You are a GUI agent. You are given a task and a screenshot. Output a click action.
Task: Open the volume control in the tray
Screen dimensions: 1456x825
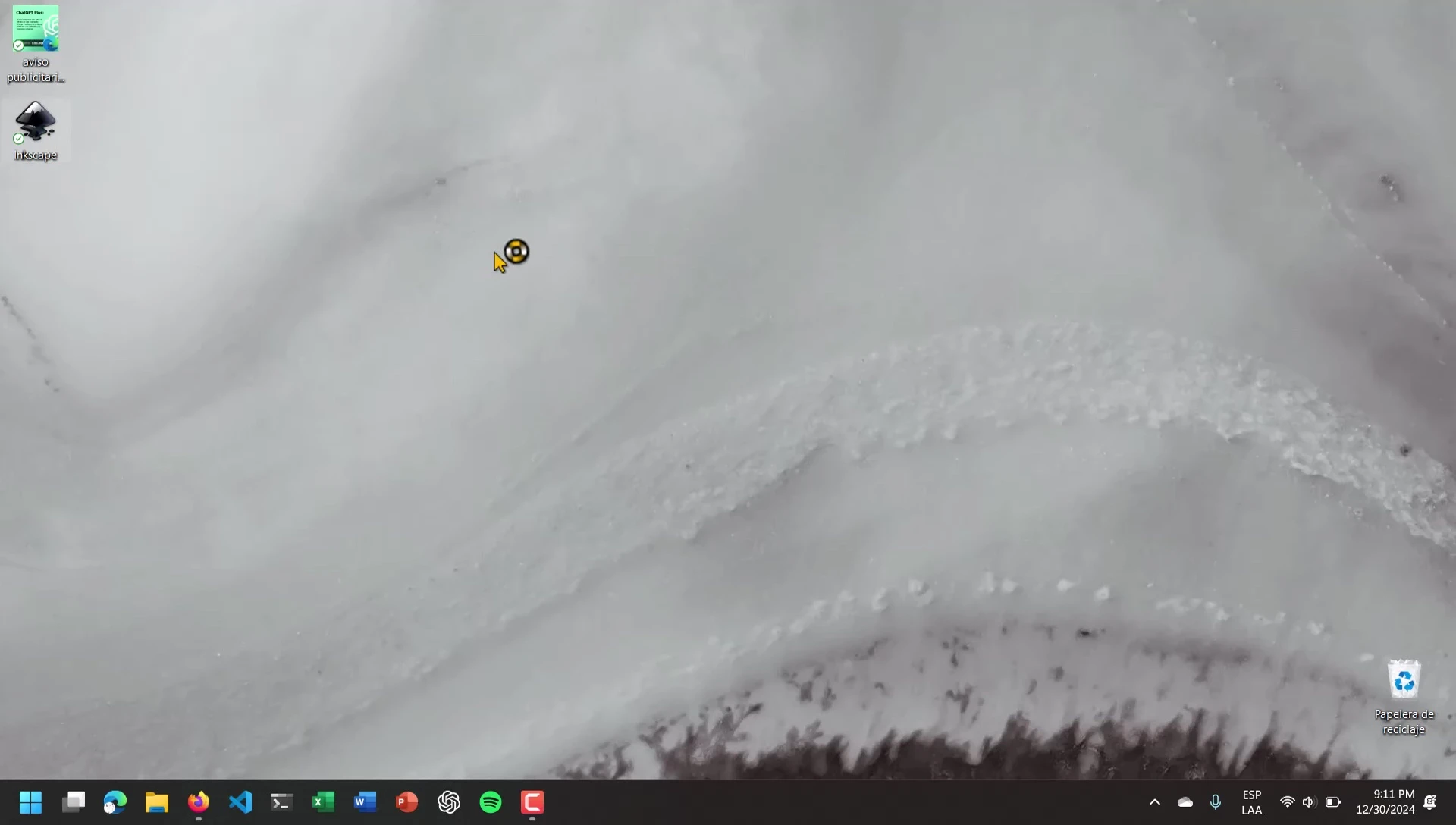tap(1309, 802)
